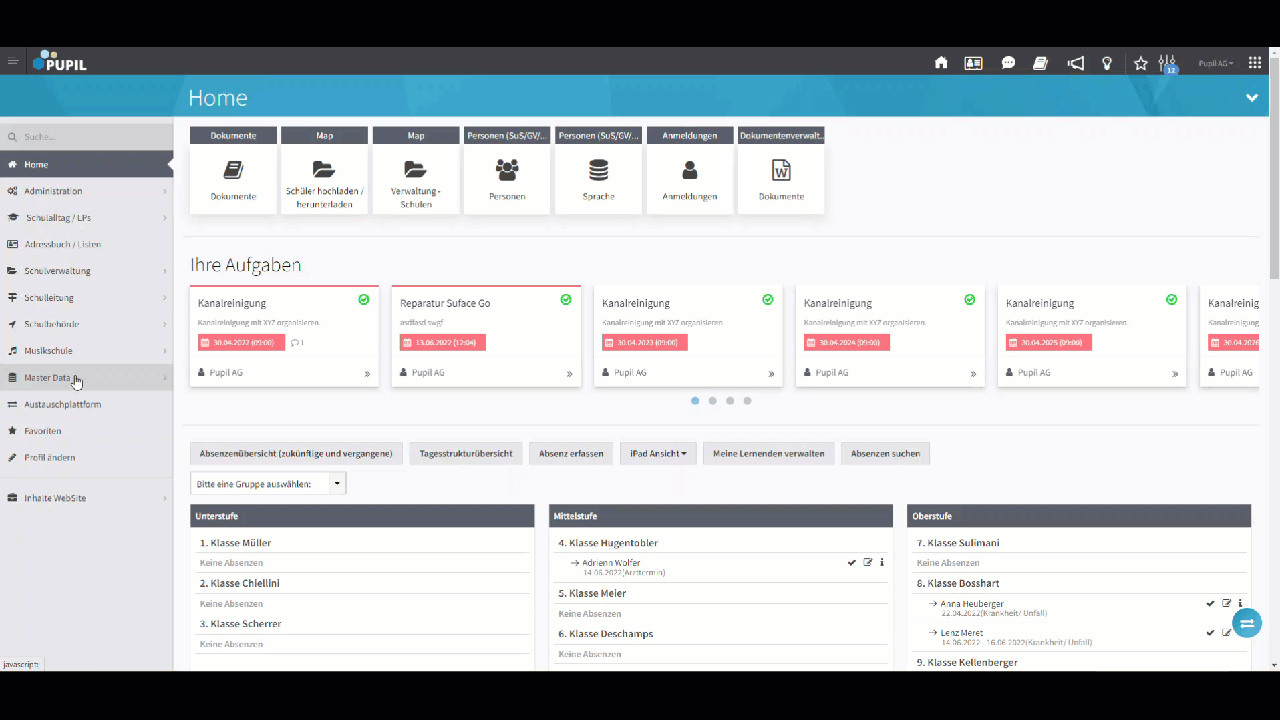Collapse the Home header with the chevron
The height and width of the screenshot is (720, 1280).
click(x=1251, y=98)
